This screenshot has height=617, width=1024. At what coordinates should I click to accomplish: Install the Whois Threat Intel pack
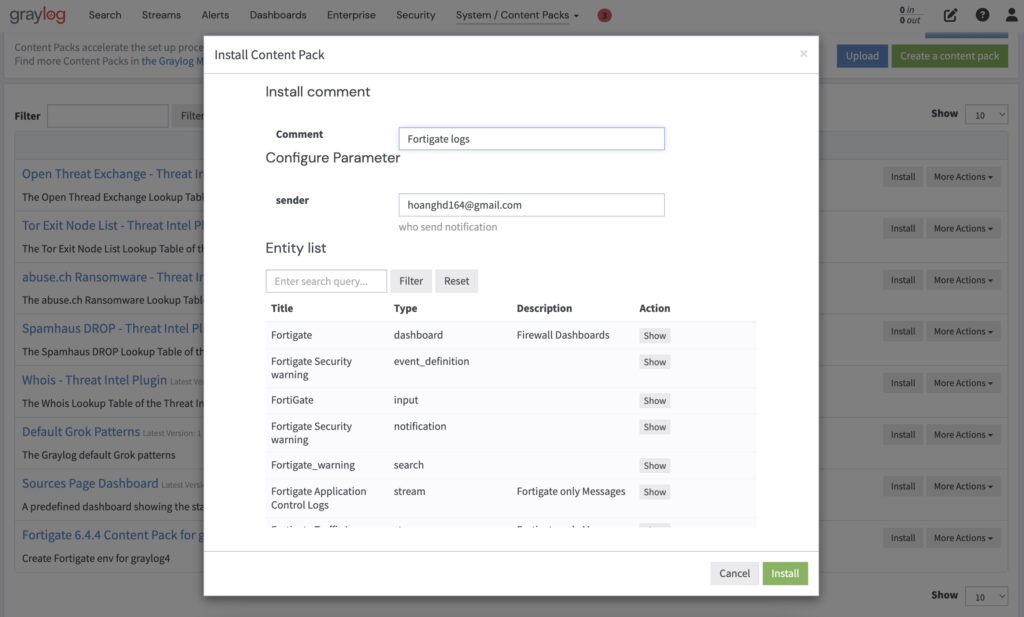coord(903,383)
